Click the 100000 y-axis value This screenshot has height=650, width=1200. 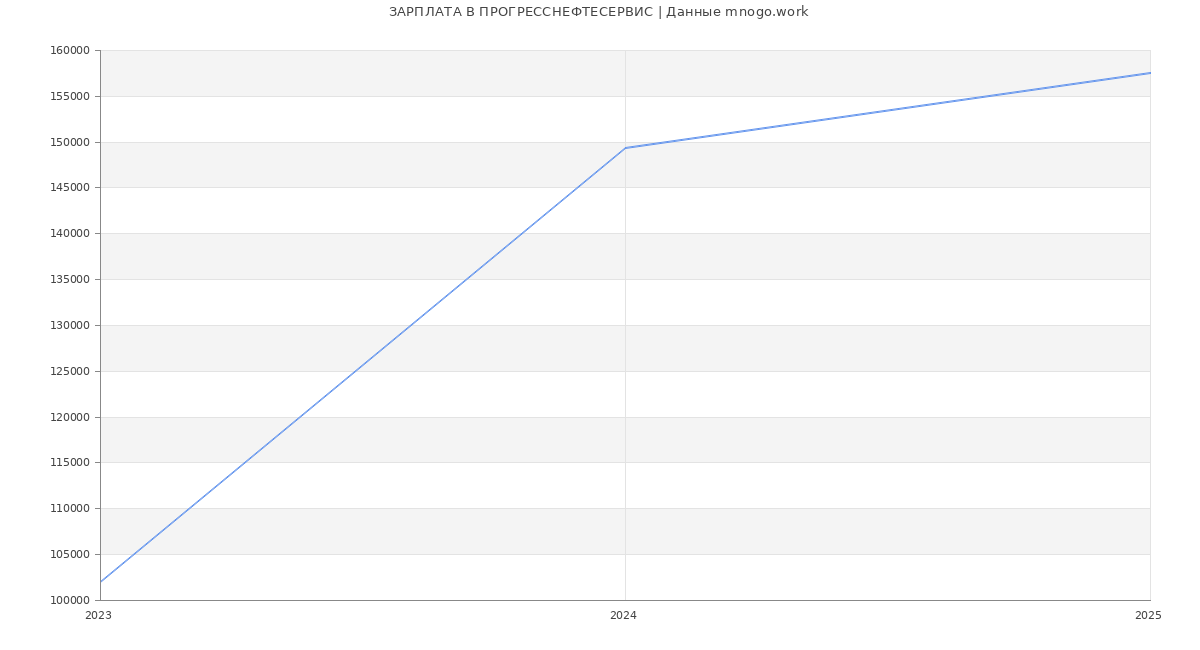pos(70,601)
